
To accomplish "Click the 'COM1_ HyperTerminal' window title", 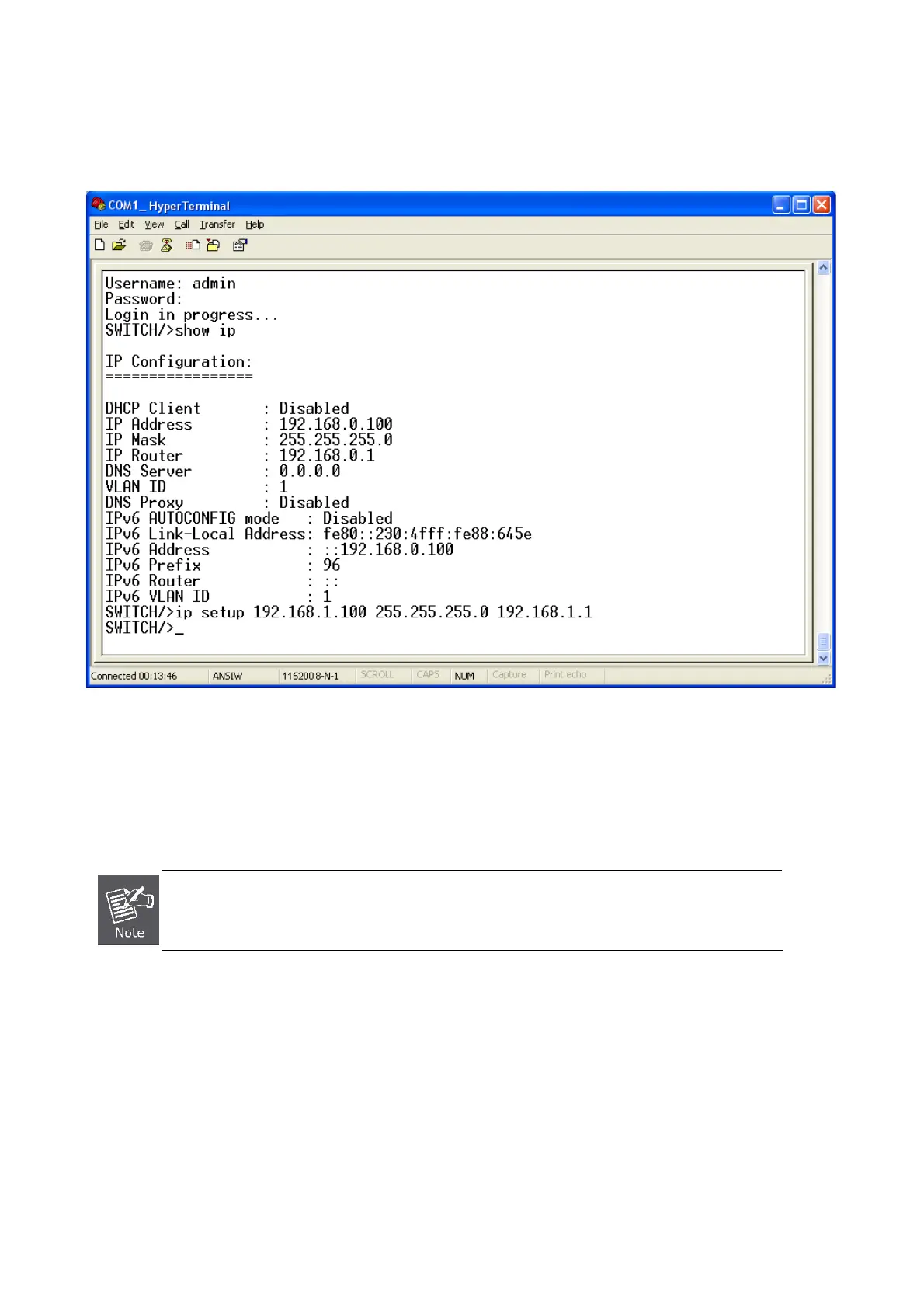I will pos(168,205).
